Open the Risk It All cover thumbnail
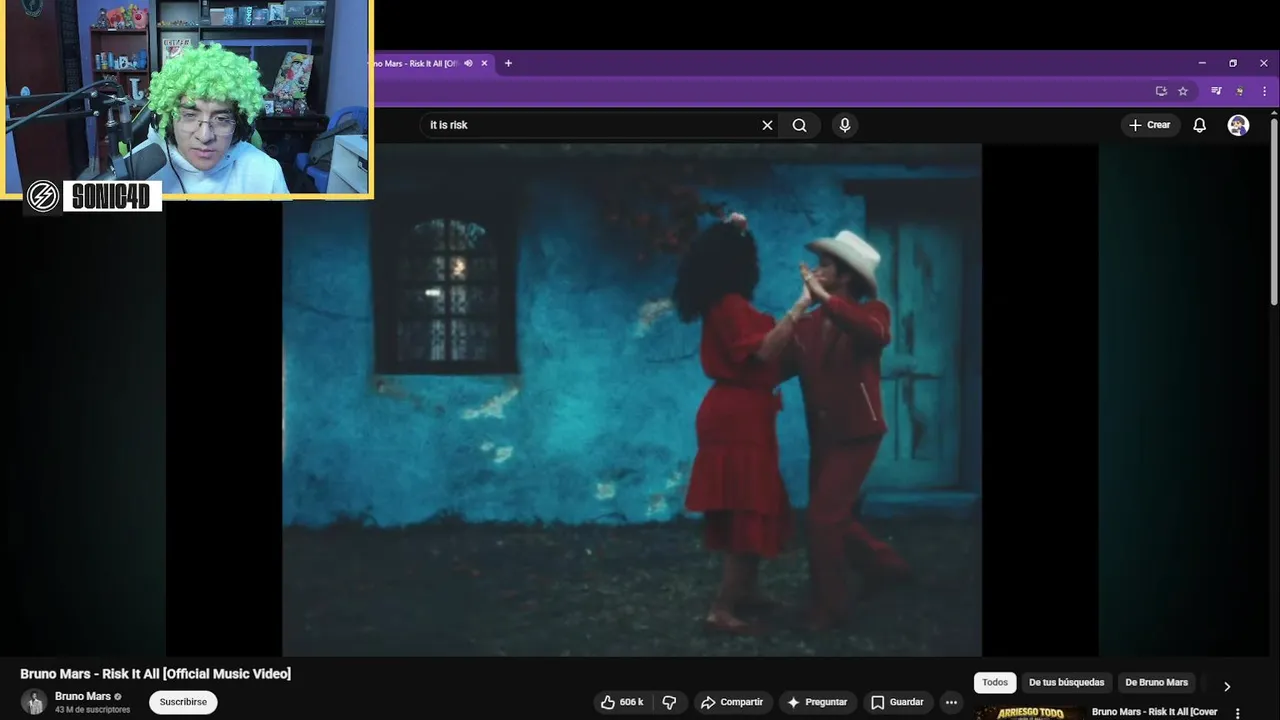The image size is (1280, 720). point(1031,713)
